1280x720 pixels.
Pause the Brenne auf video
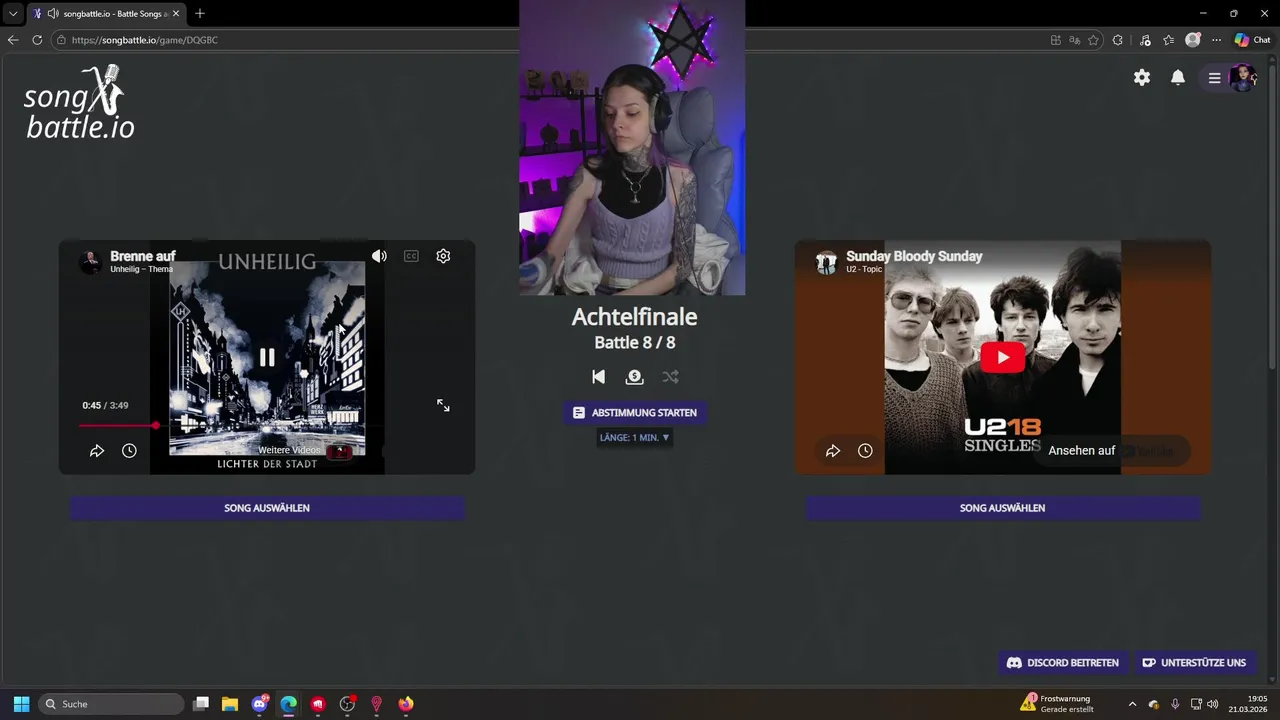[267, 357]
